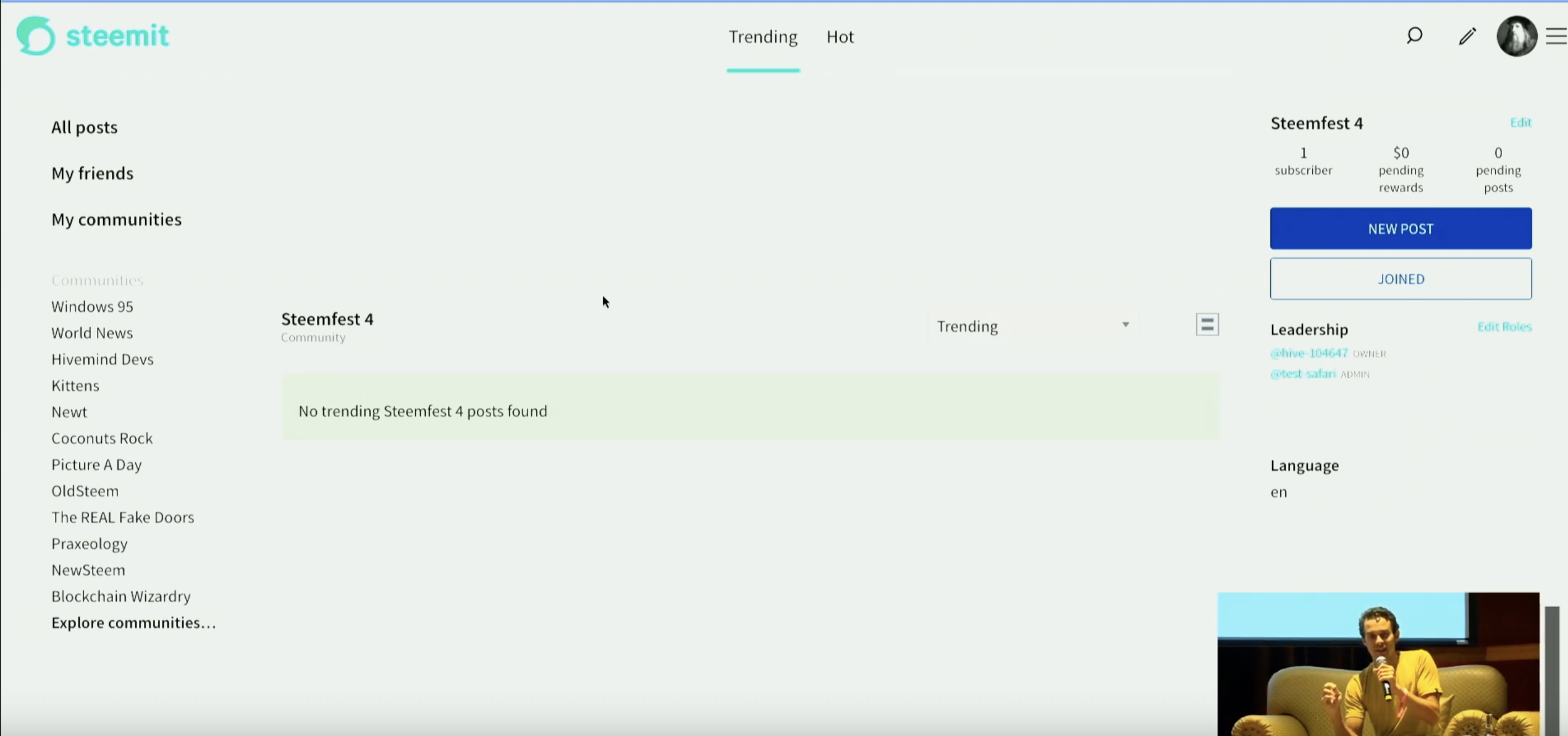Switch to the Hot tab
This screenshot has width=1568, height=736.
point(840,37)
